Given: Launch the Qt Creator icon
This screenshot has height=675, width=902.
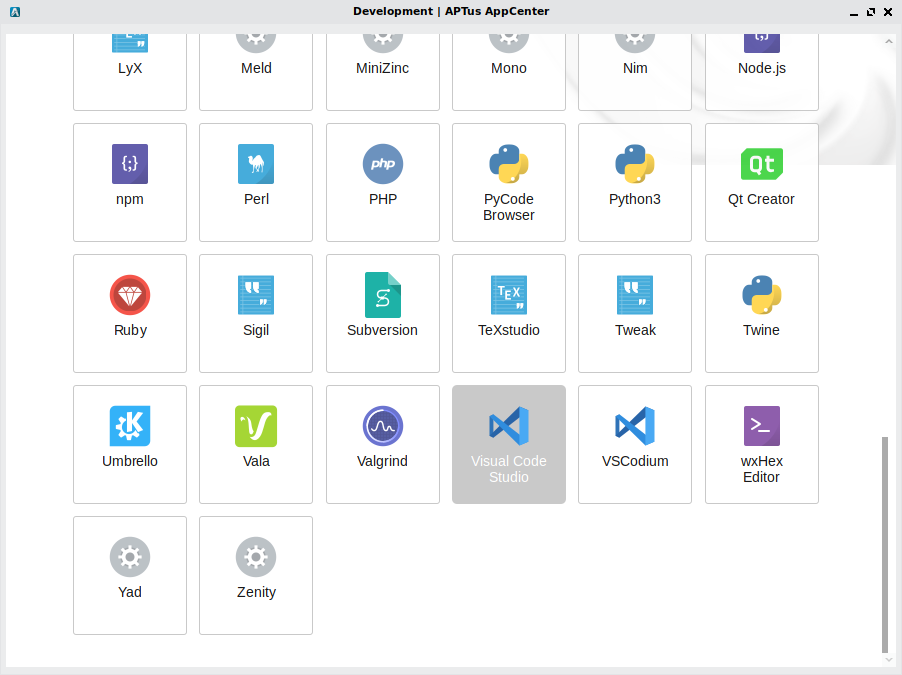Looking at the screenshot, I should click(762, 164).
